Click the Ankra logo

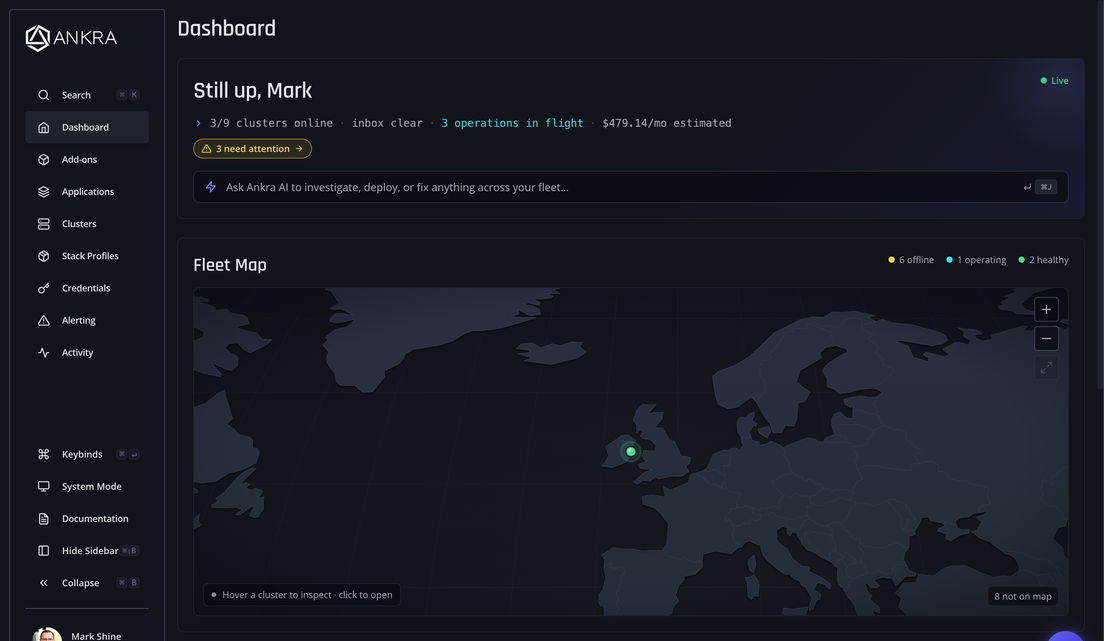coord(71,38)
